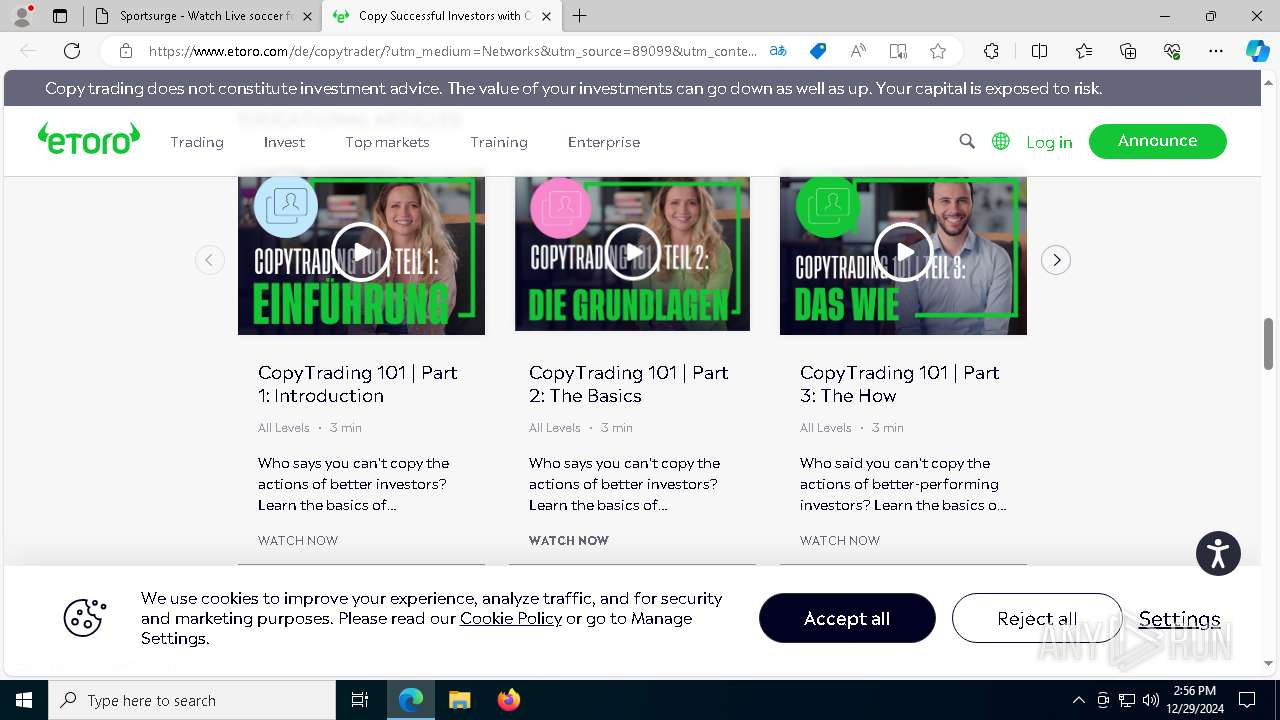Open a new browser tab
The height and width of the screenshot is (720, 1280).
[580, 16]
